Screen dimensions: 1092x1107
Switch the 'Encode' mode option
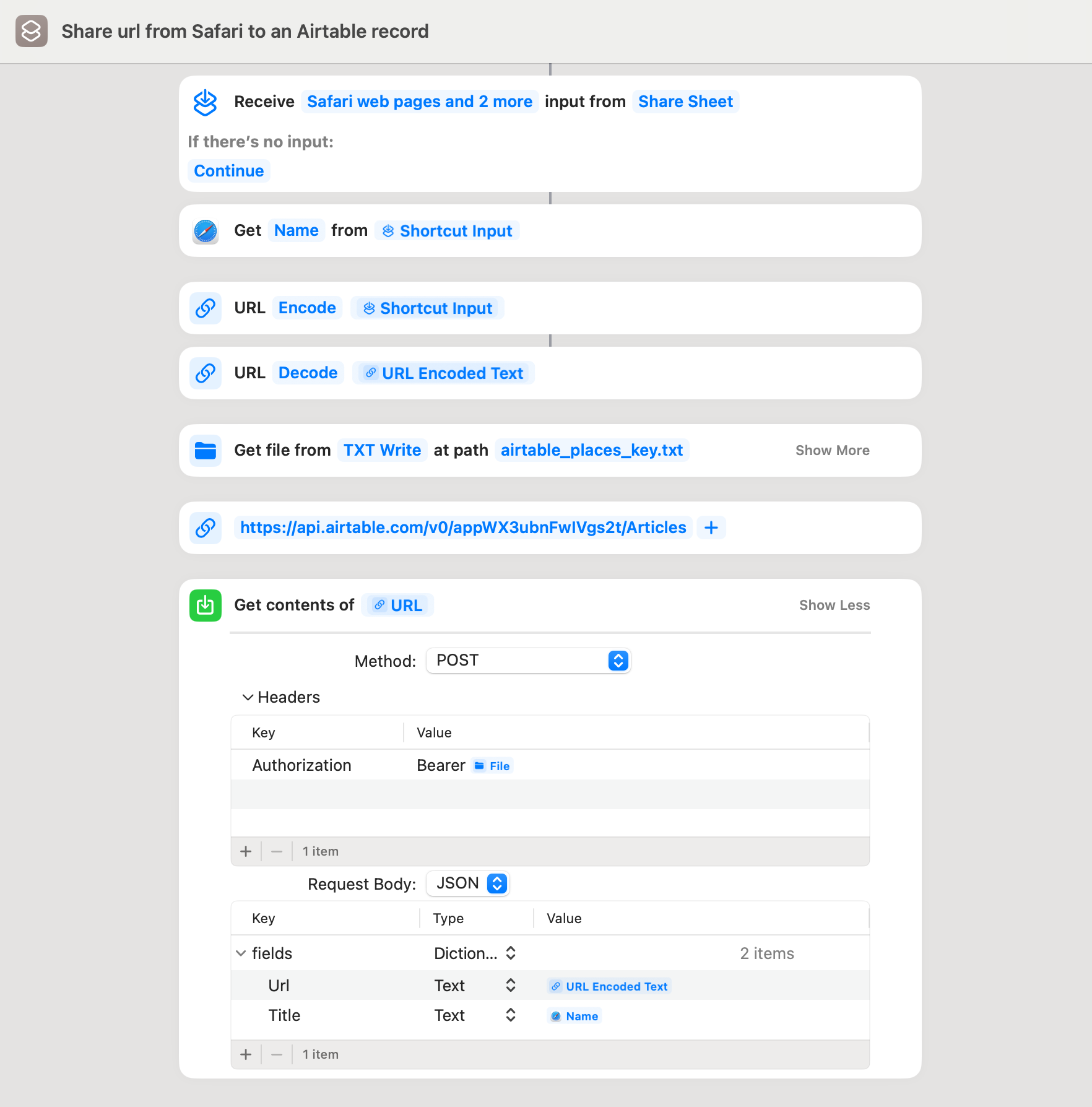point(307,308)
